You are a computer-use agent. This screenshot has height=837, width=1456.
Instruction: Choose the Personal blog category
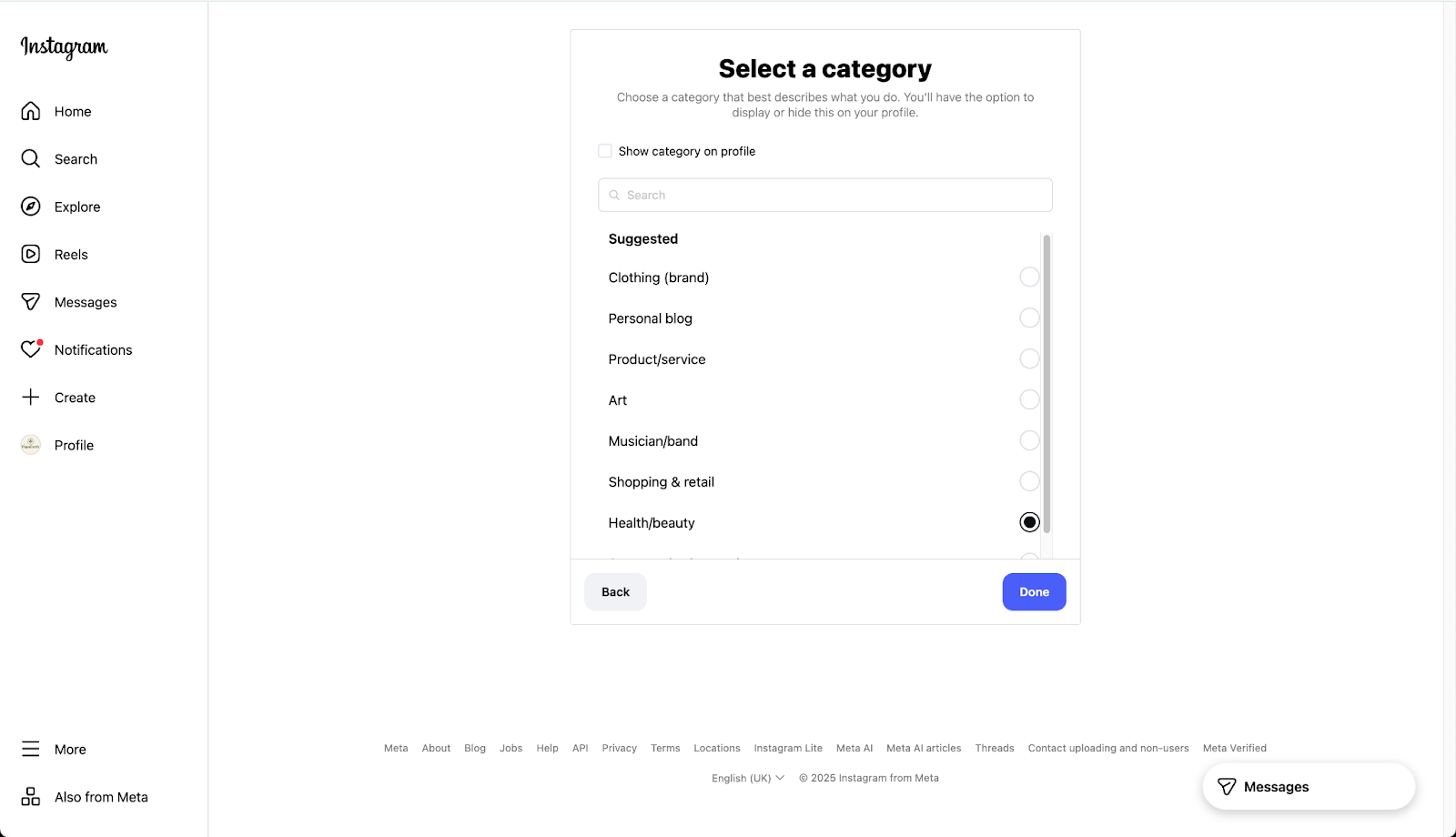coord(1029,318)
